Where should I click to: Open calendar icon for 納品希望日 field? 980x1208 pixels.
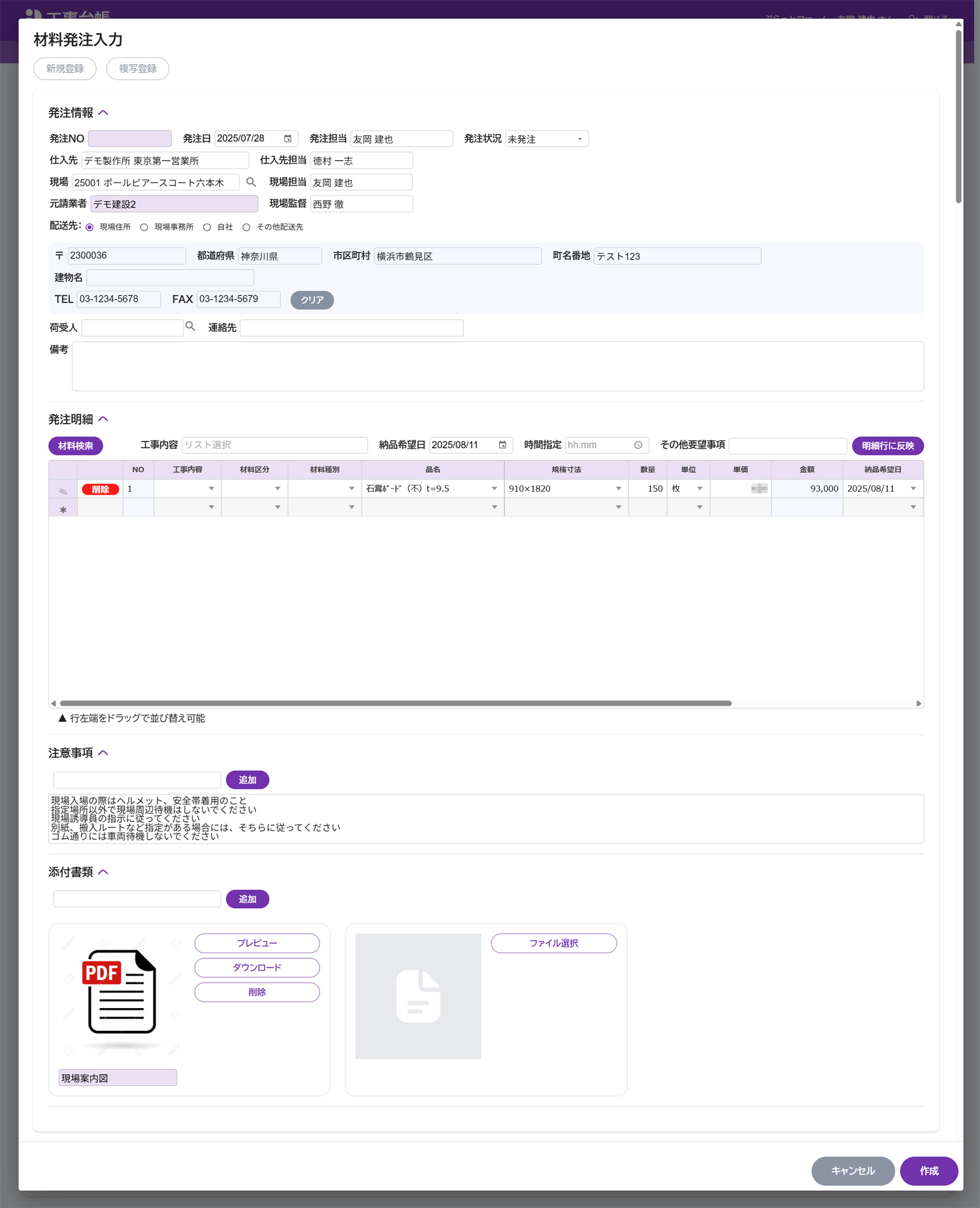point(502,445)
